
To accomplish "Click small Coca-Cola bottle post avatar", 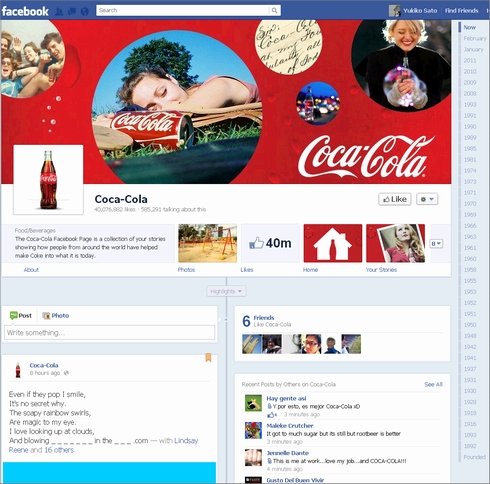I will pos(18,370).
